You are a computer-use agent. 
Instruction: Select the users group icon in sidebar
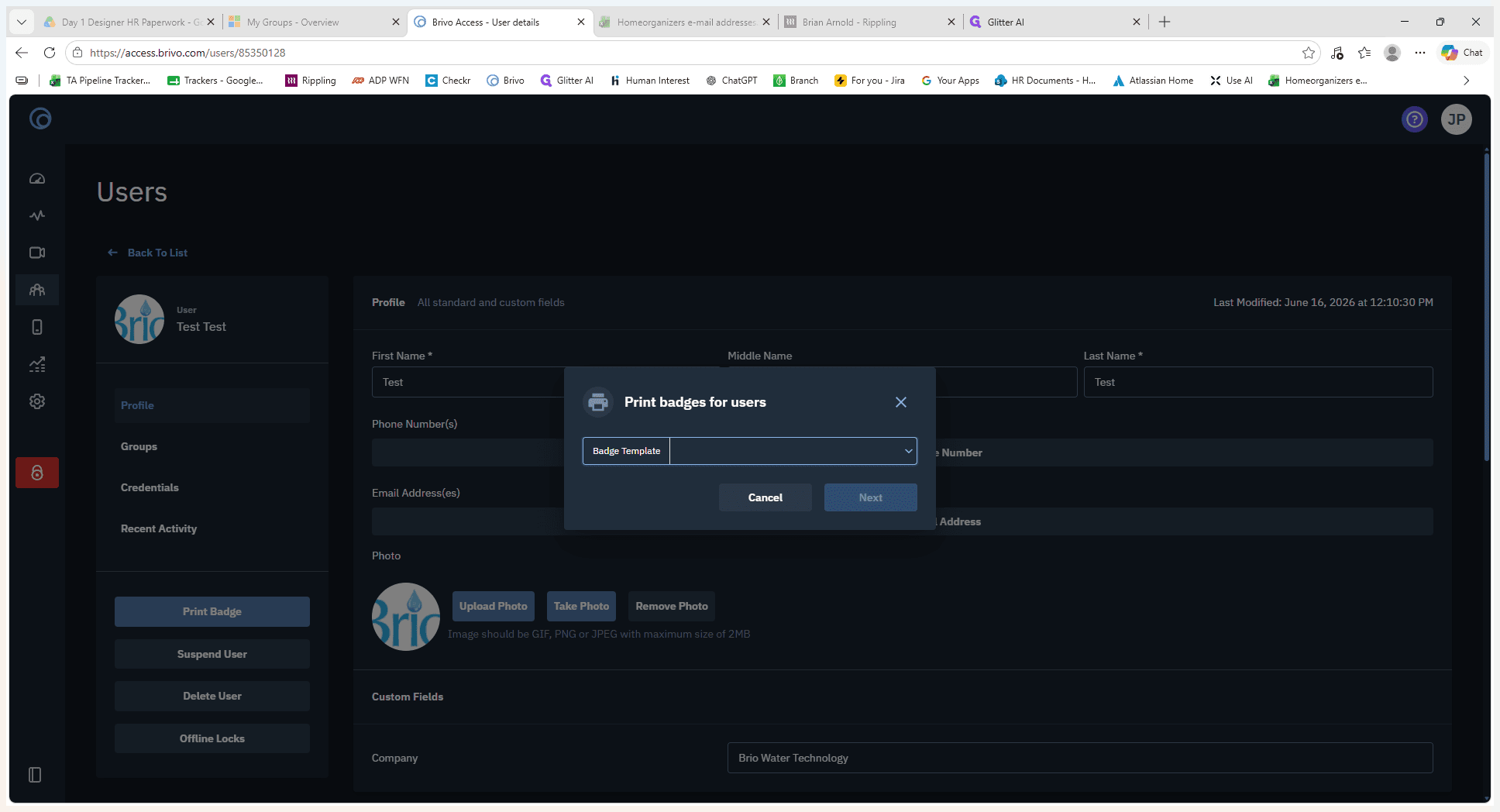(x=37, y=290)
